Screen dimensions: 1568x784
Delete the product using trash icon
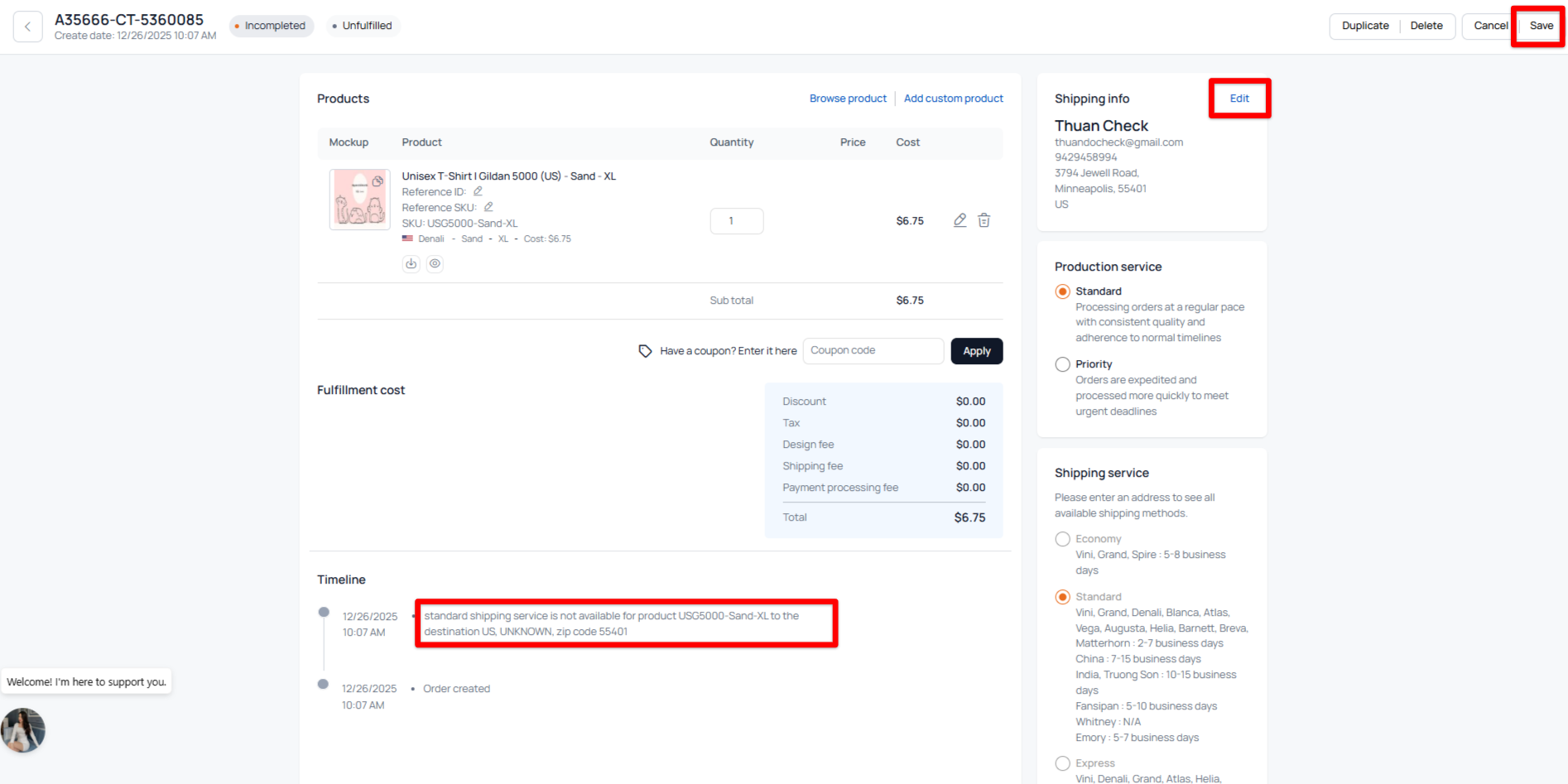(x=984, y=220)
